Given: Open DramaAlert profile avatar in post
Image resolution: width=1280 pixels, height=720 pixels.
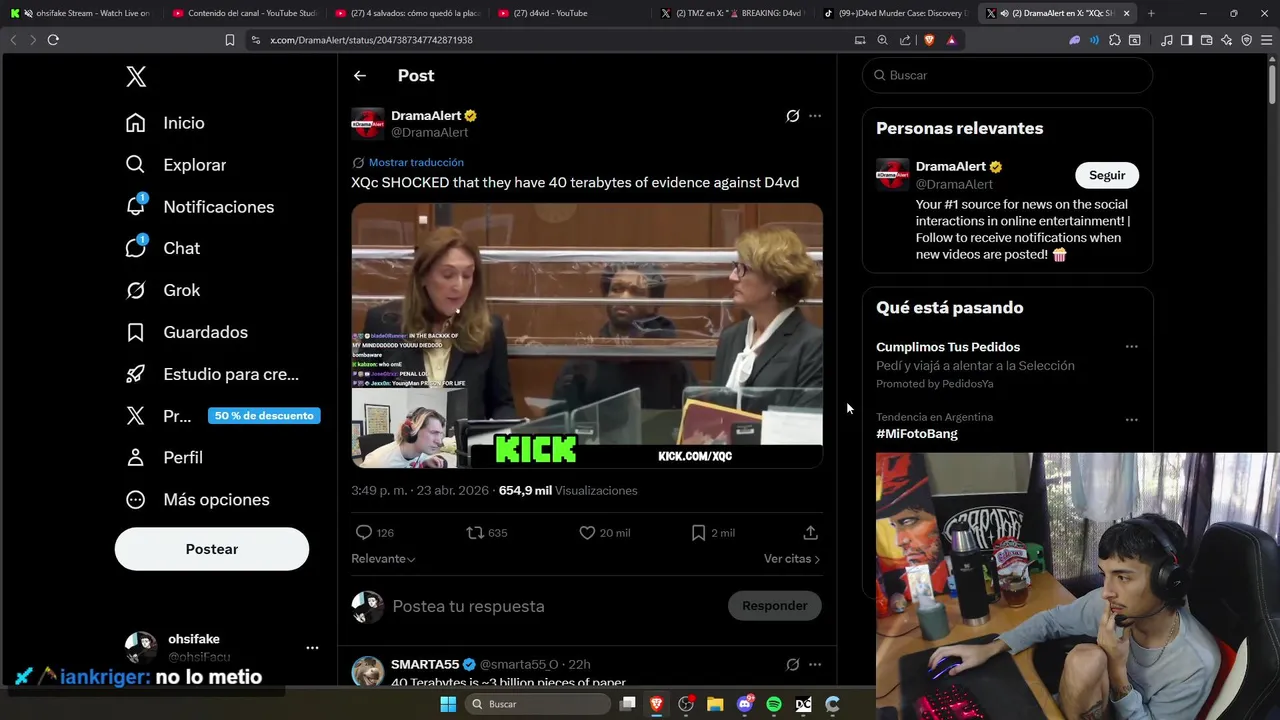Looking at the screenshot, I should coord(367,124).
